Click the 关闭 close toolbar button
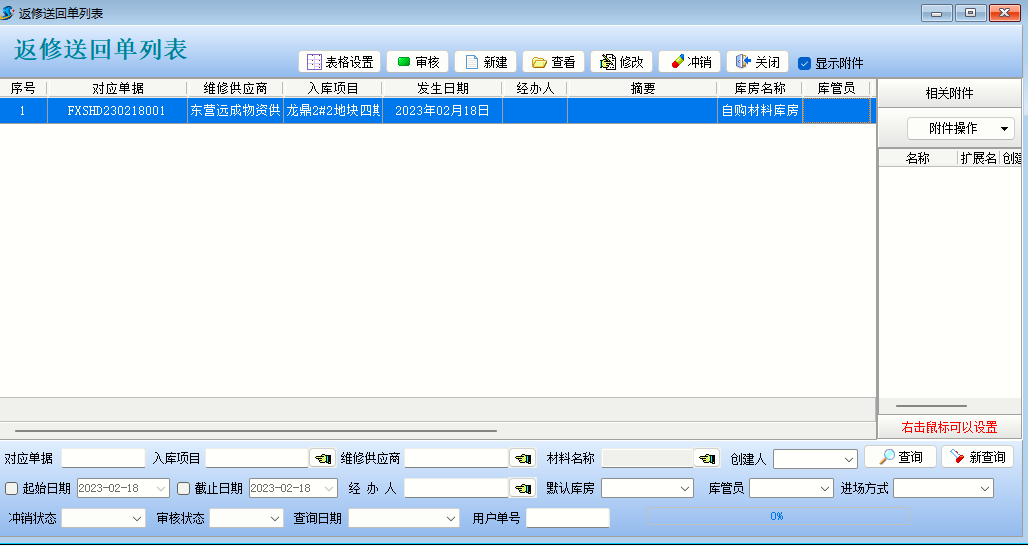 757,62
